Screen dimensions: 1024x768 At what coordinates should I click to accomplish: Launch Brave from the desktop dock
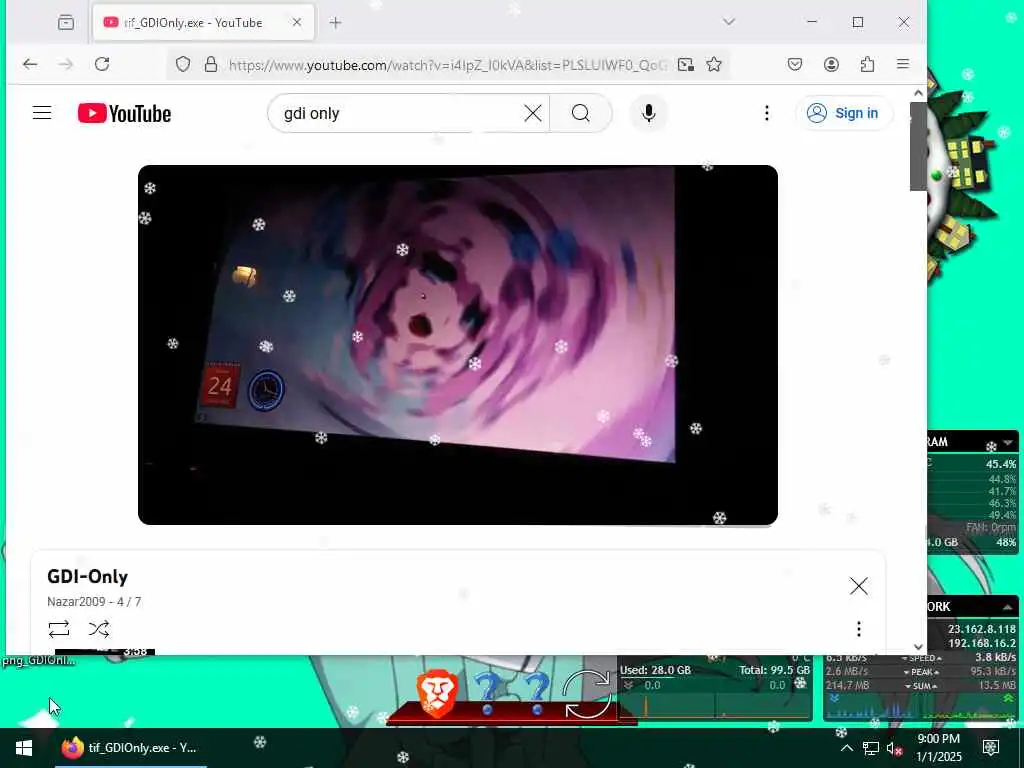436,694
